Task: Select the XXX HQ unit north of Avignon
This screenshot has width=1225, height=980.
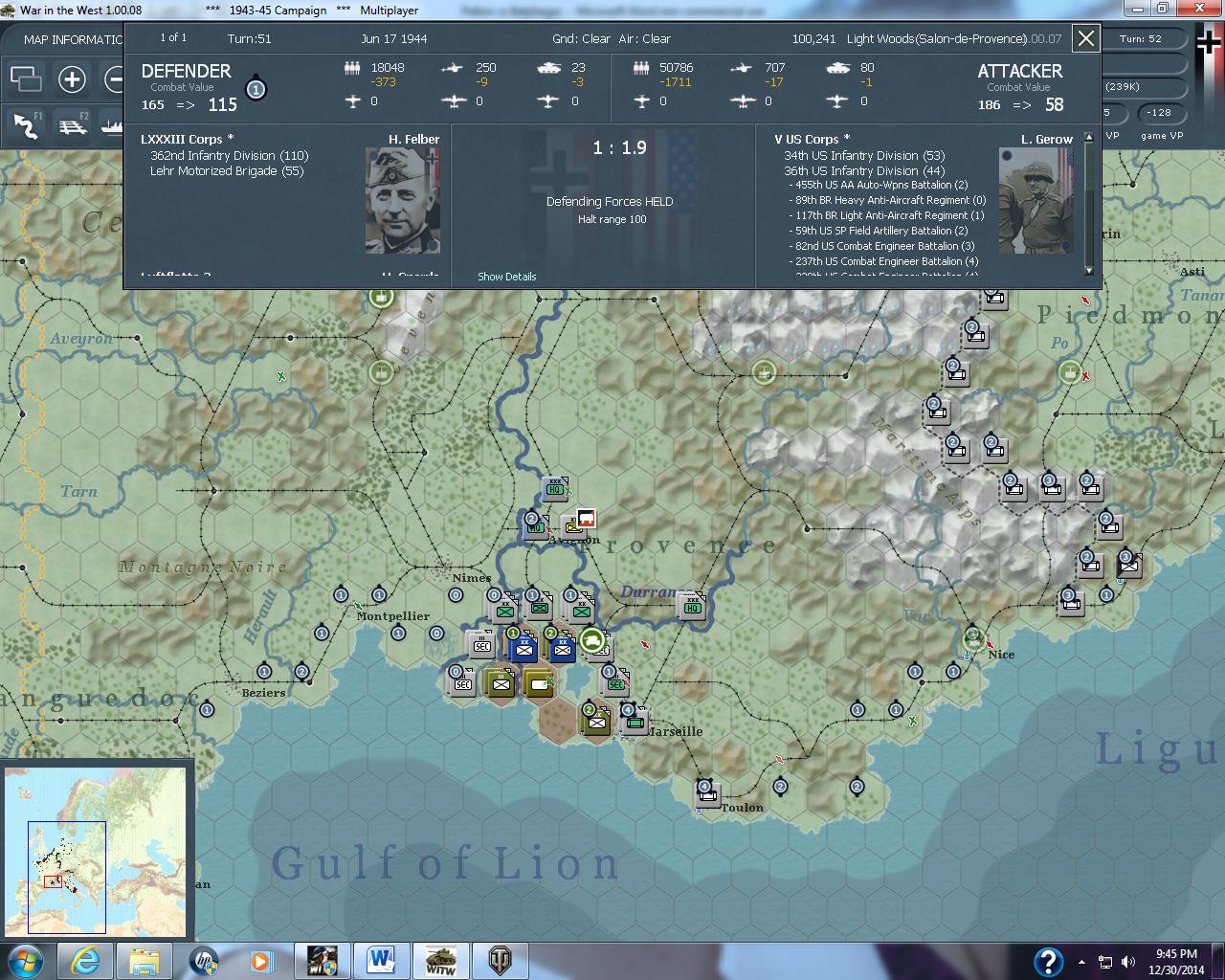Action: [556, 488]
